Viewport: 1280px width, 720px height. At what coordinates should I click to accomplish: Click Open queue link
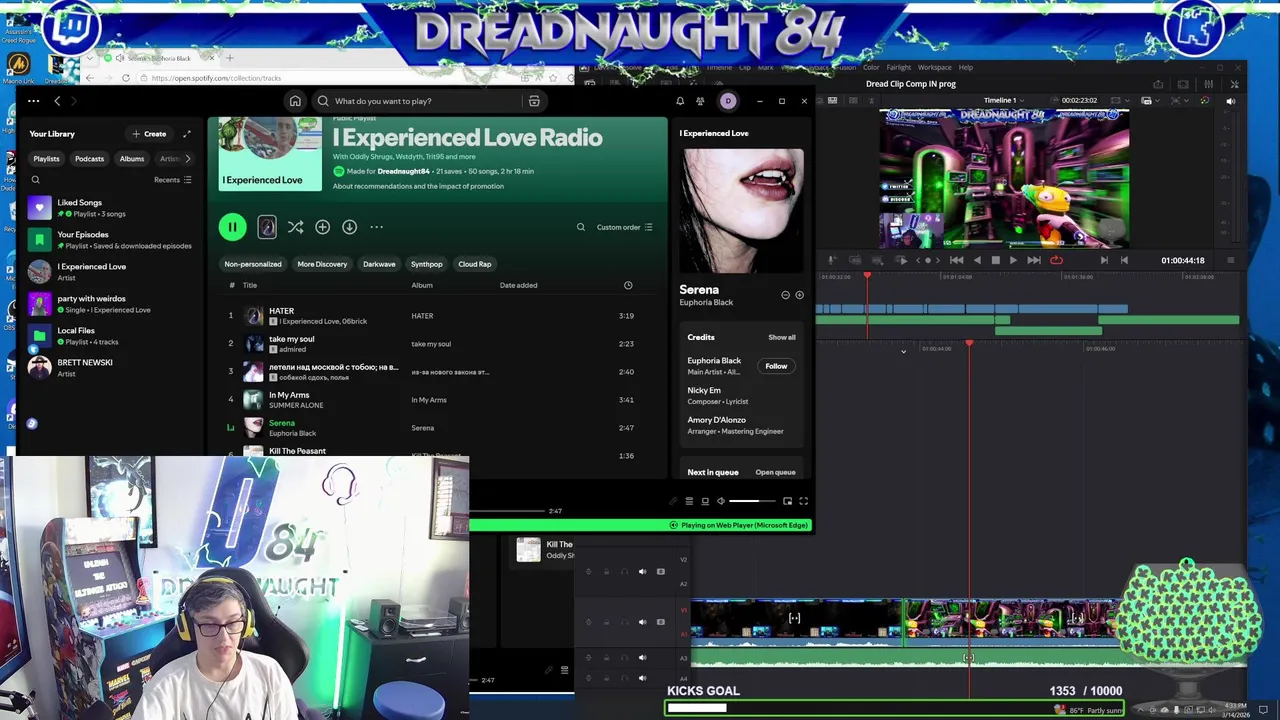[x=775, y=472]
